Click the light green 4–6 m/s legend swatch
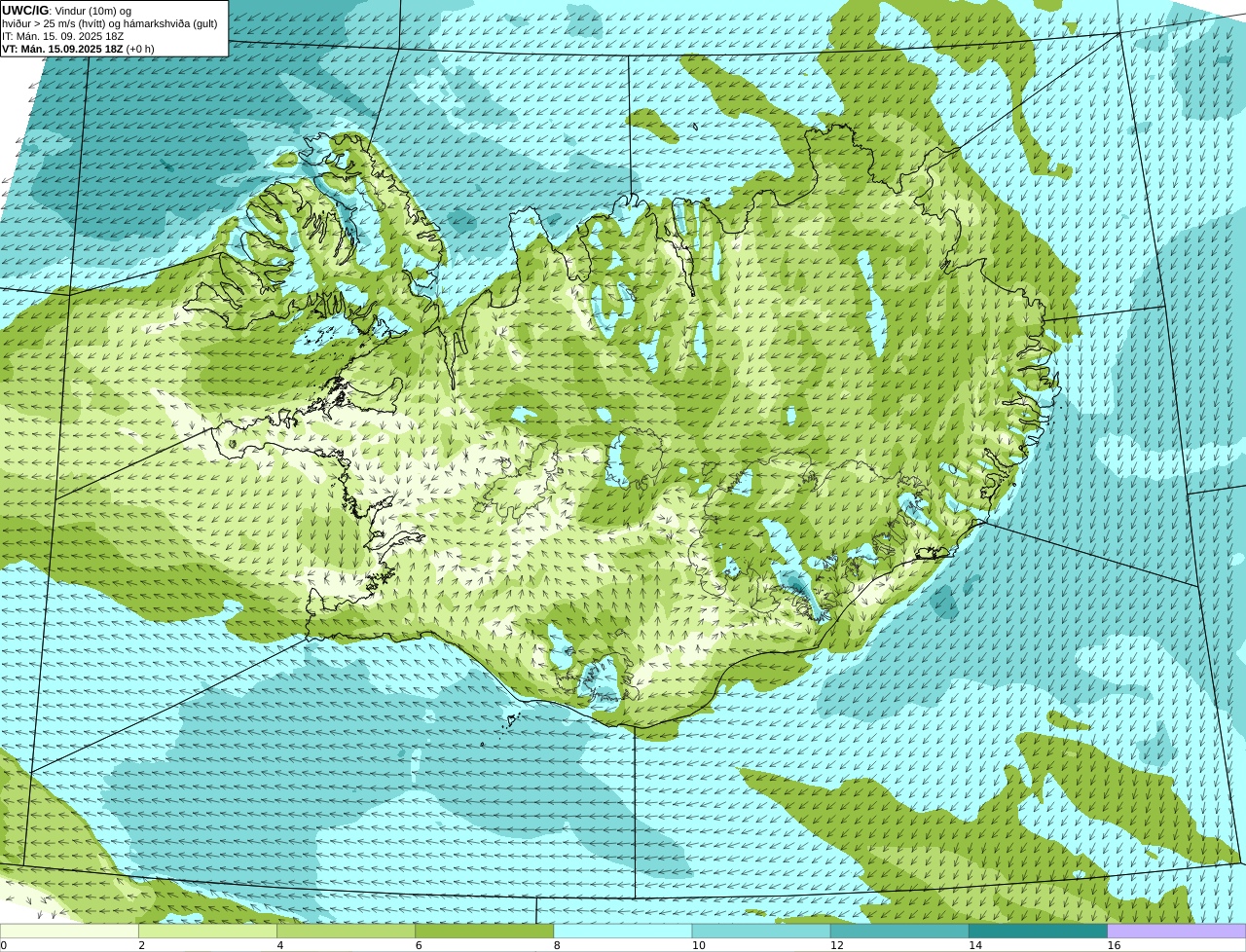Image resolution: width=1246 pixels, height=952 pixels. click(346, 932)
